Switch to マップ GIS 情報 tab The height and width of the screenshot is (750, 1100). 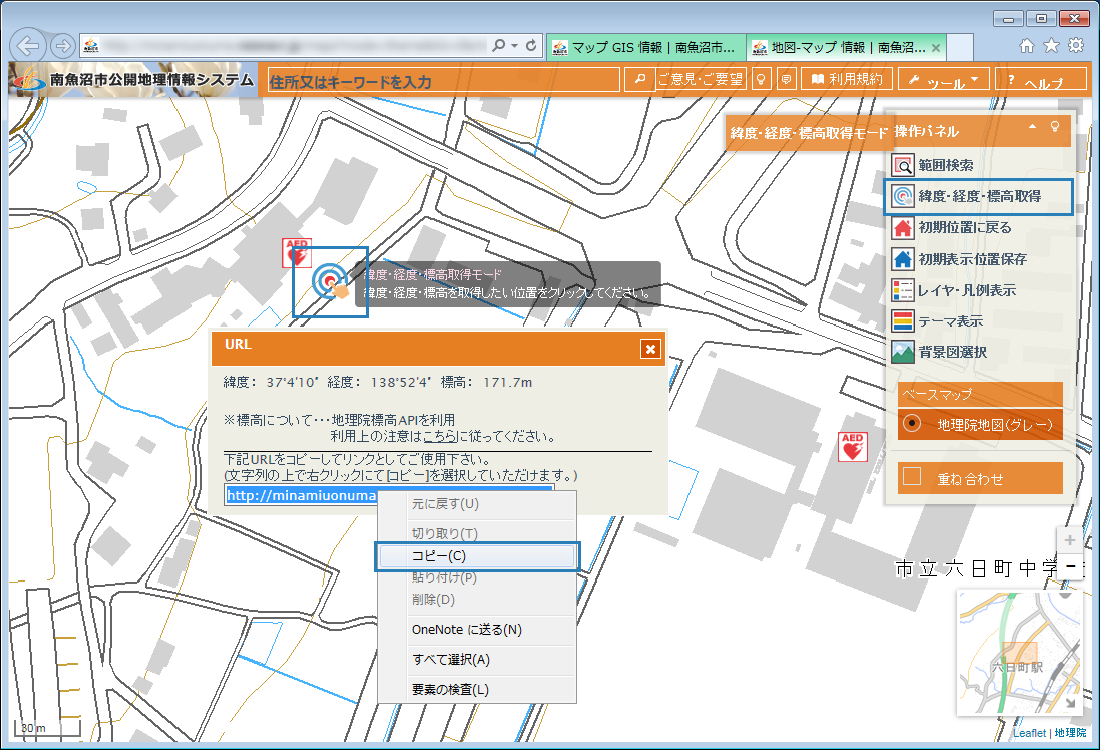pyautogui.click(x=646, y=48)
